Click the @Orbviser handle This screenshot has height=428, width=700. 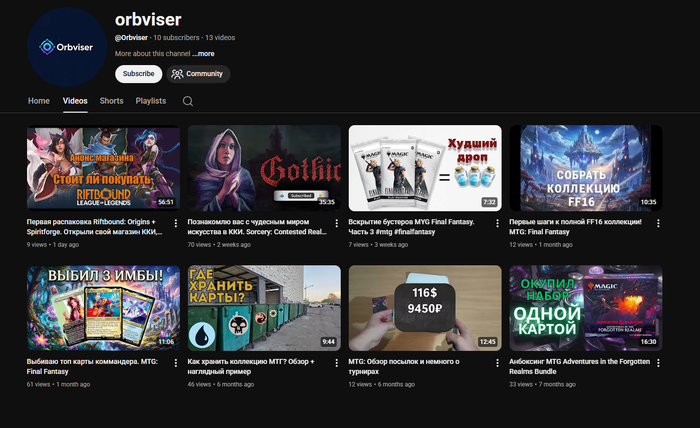tap(131, 37)
